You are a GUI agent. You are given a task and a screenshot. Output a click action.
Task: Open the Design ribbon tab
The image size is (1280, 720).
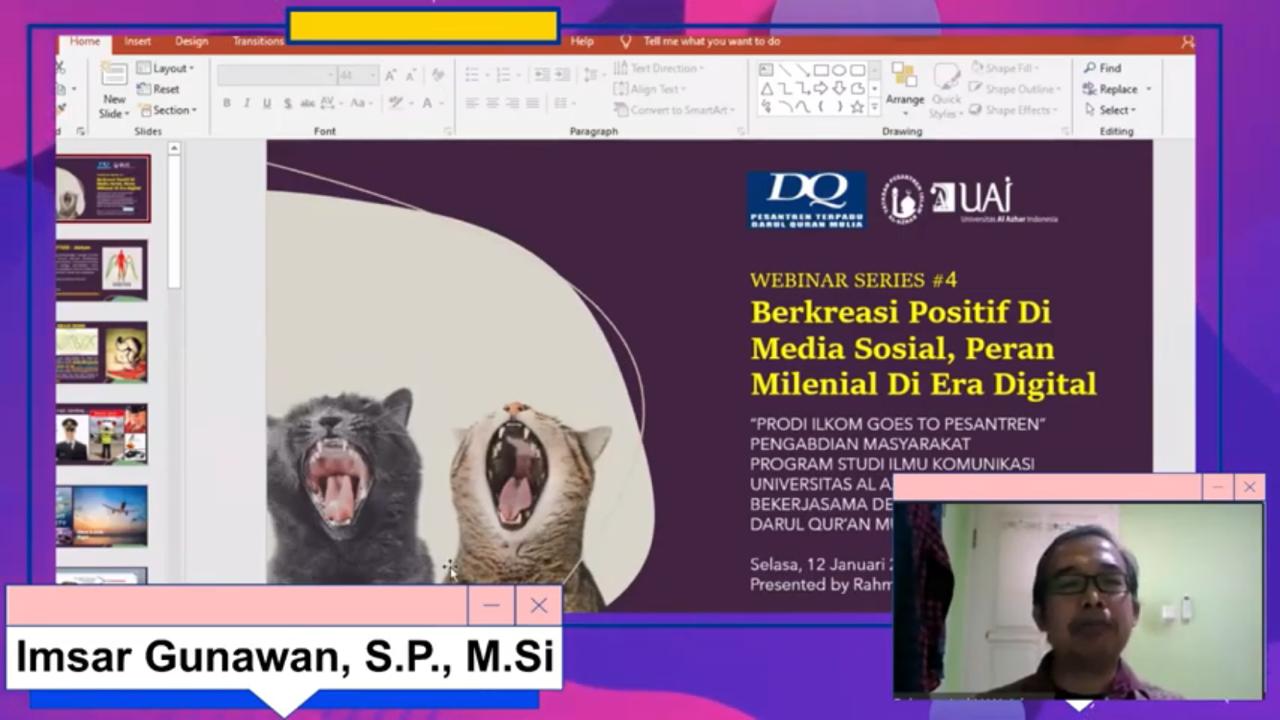191,41
